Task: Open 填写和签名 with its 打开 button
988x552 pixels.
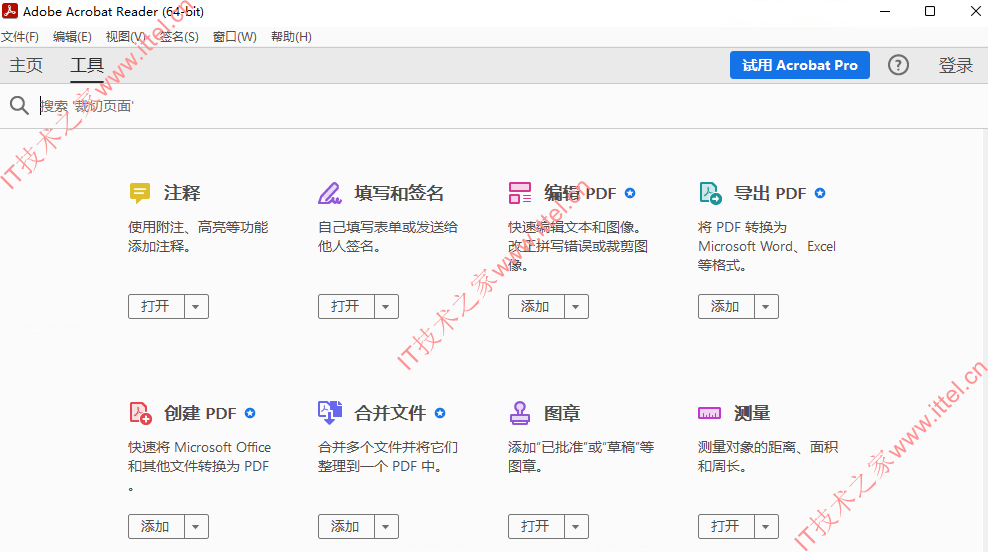Action: click(x=346, y=307)
